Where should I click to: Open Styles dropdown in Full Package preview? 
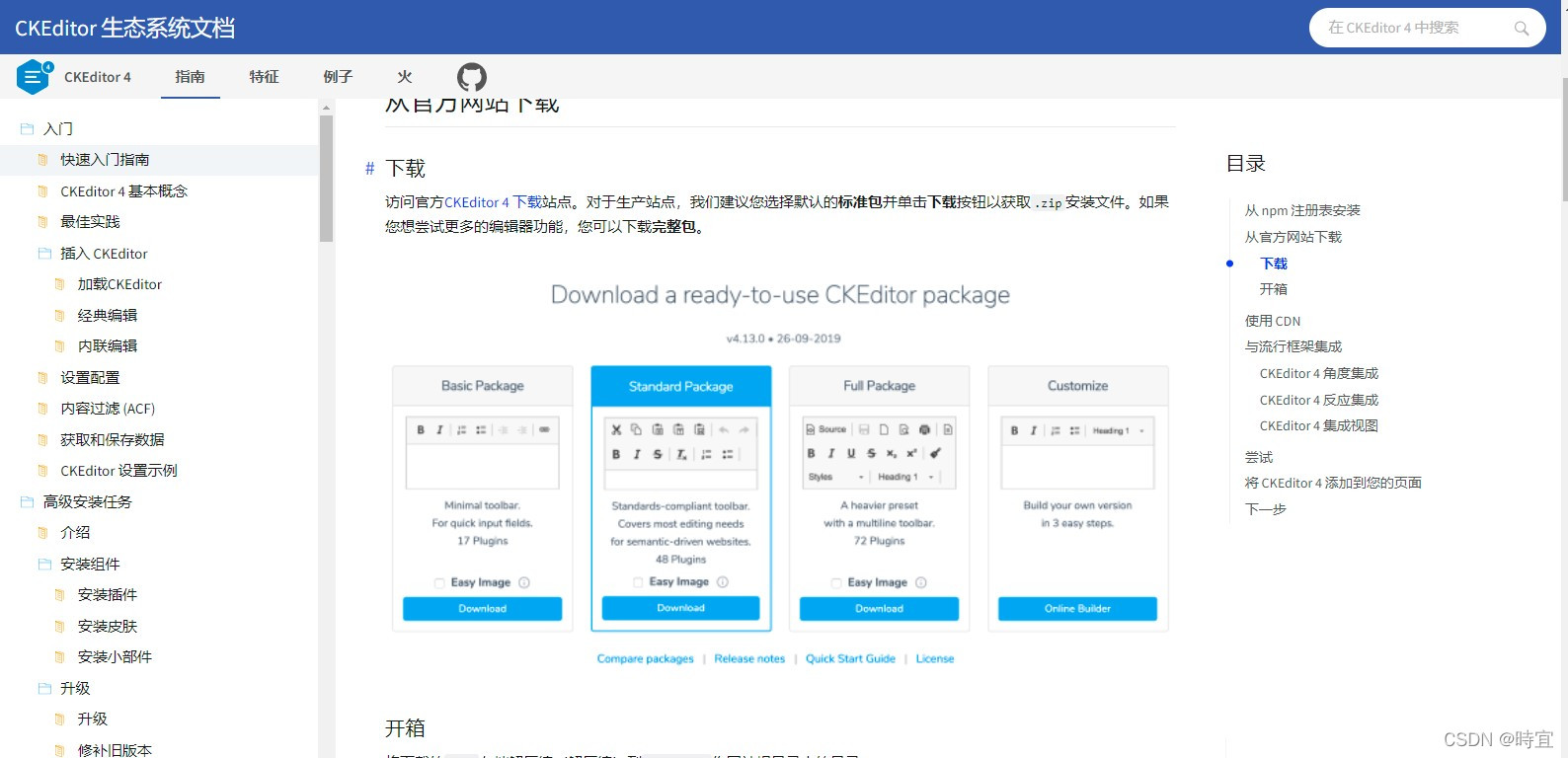coord(836,477)
